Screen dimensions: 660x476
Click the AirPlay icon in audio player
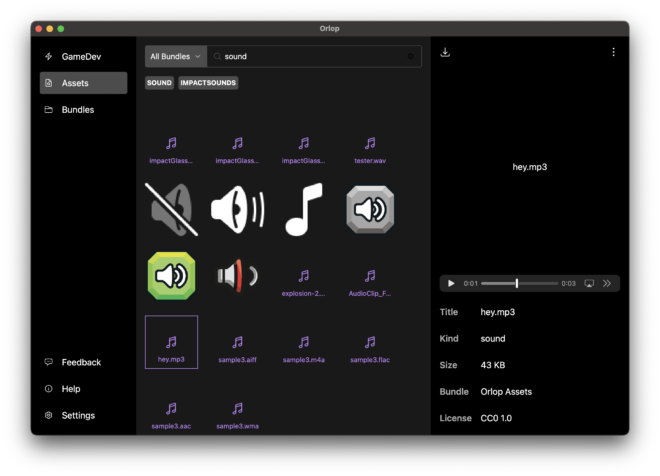pyautogui.click(x=589, y=284)
